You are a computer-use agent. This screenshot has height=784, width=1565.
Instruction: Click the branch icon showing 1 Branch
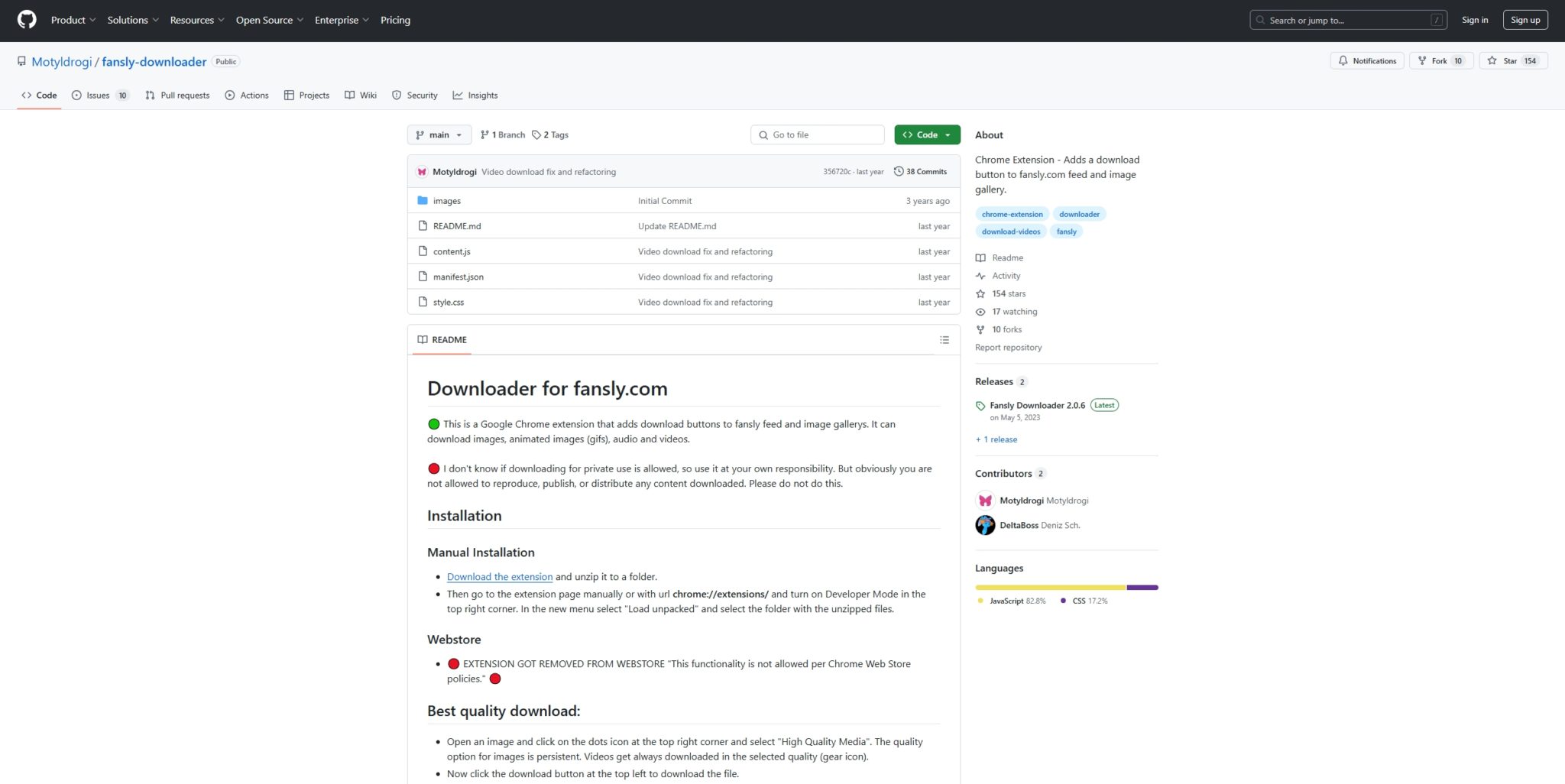484,134
